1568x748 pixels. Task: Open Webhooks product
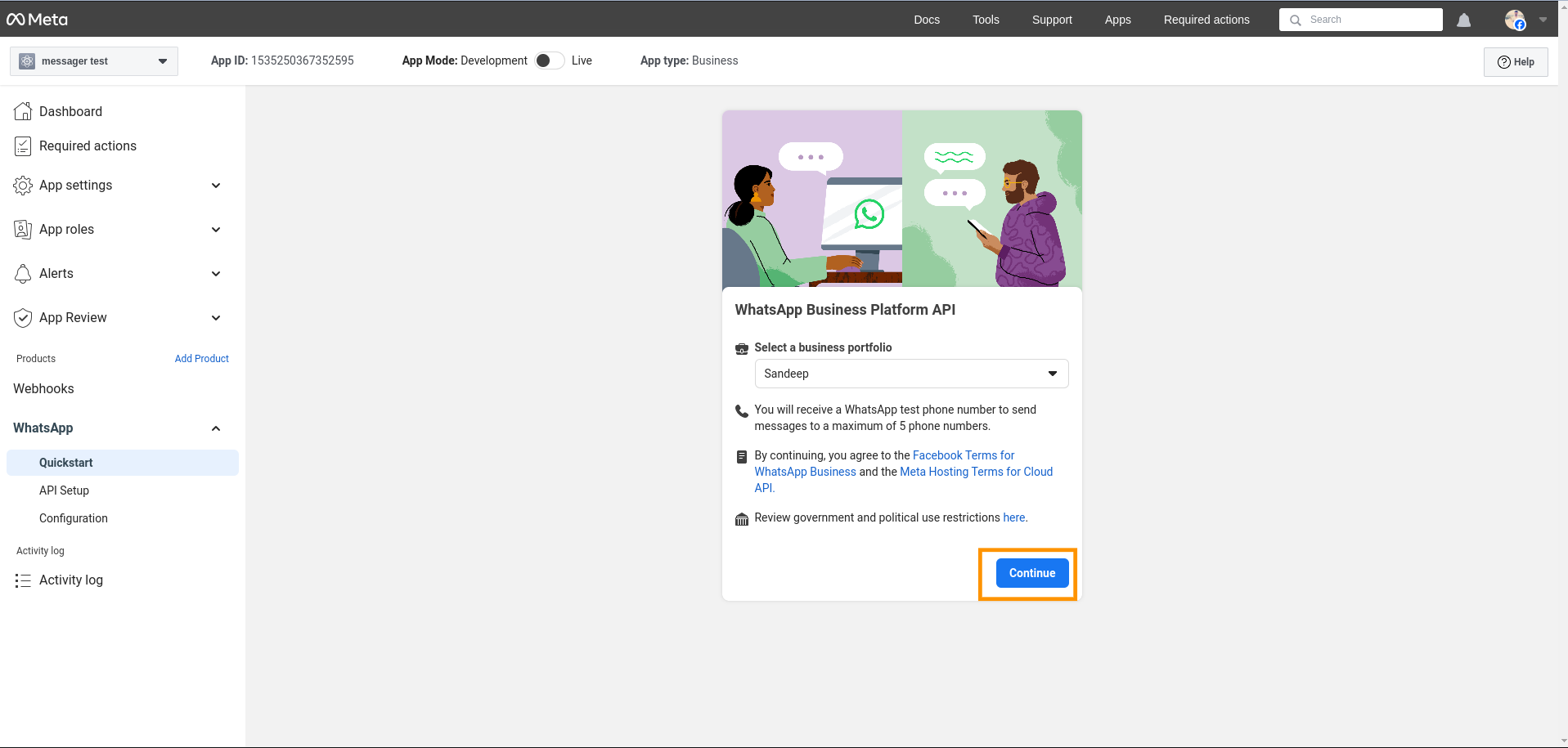pos(43,389)
